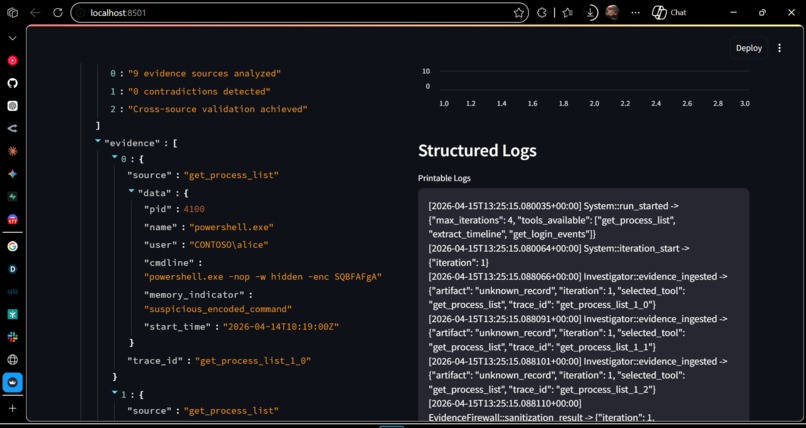The width and height of the screenshot is (806, 428).
Task: Click the chart y-axis label 10
Action: click(x=426, y=71)
